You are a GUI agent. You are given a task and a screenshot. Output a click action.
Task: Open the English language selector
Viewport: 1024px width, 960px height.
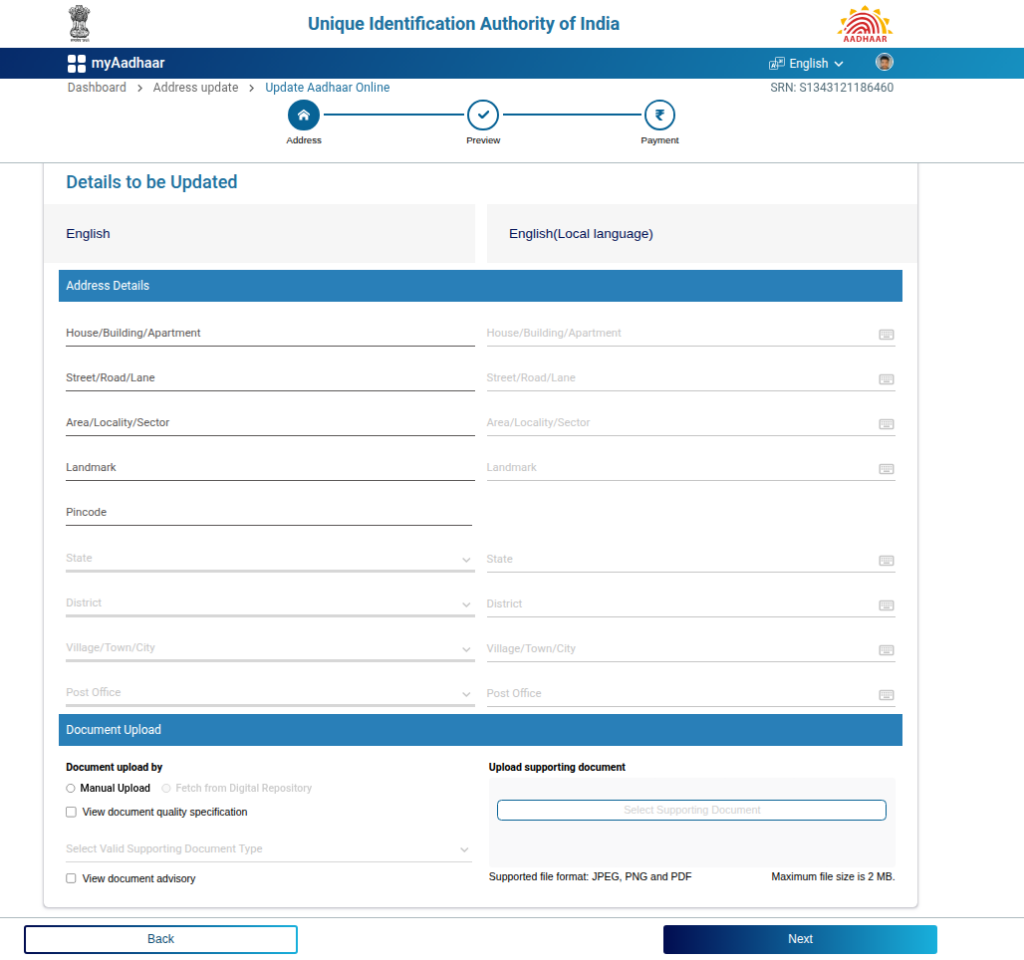807,64
